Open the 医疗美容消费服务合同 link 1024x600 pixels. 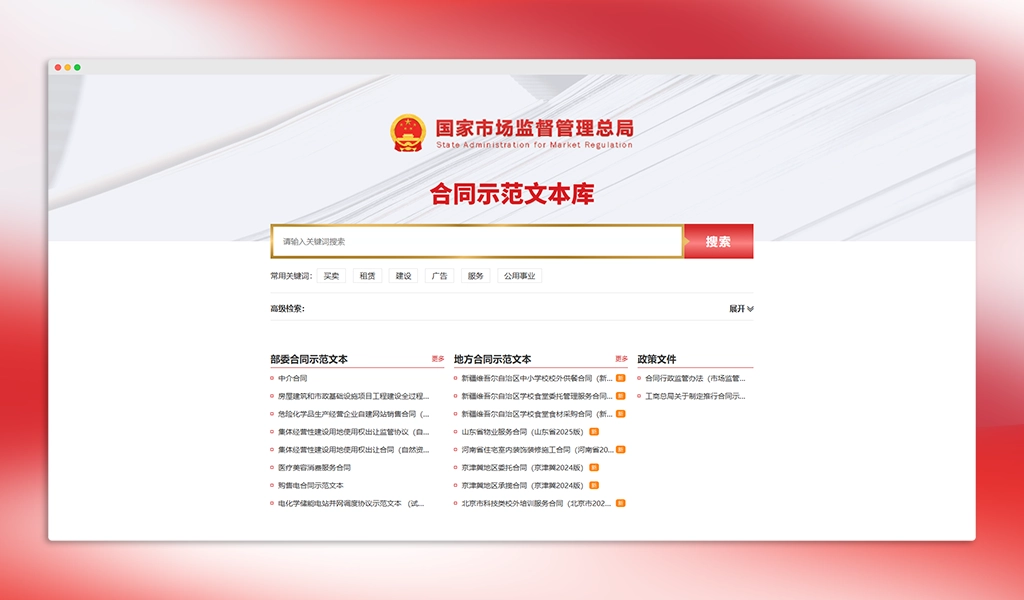(x=314, y=468)
